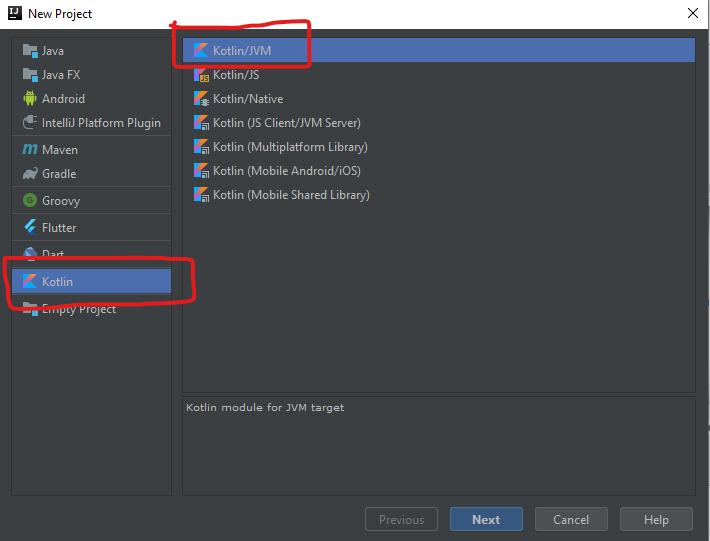Select Groovy project type

[x=91, y=200]
